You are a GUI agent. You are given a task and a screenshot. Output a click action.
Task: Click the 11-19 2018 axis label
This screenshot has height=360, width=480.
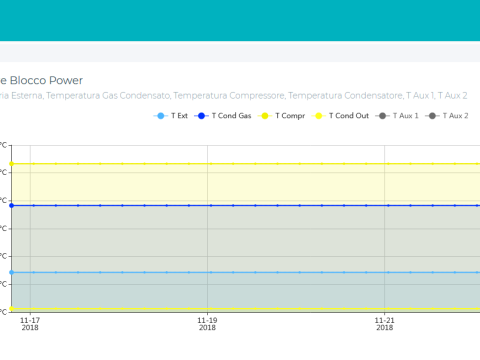point(207,324)
